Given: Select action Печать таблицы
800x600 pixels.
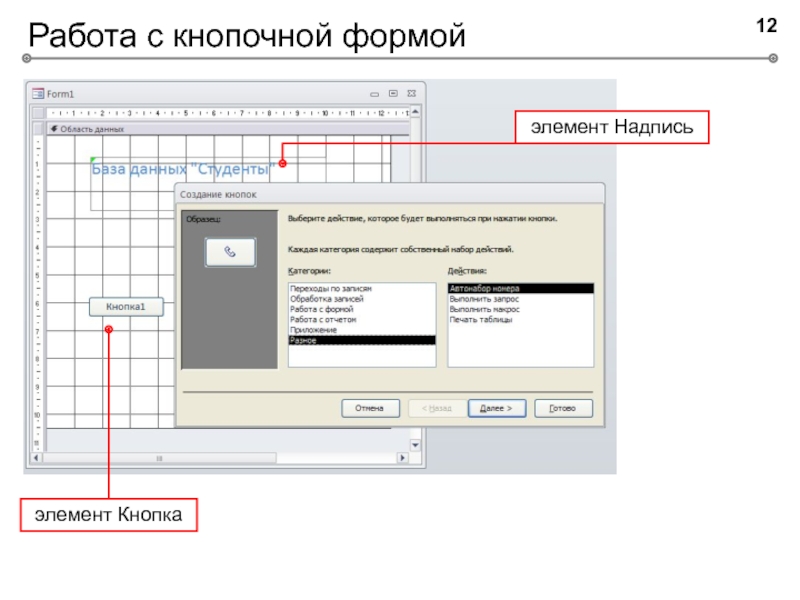Looking at the screenshot, I should (x=521, y=319).
